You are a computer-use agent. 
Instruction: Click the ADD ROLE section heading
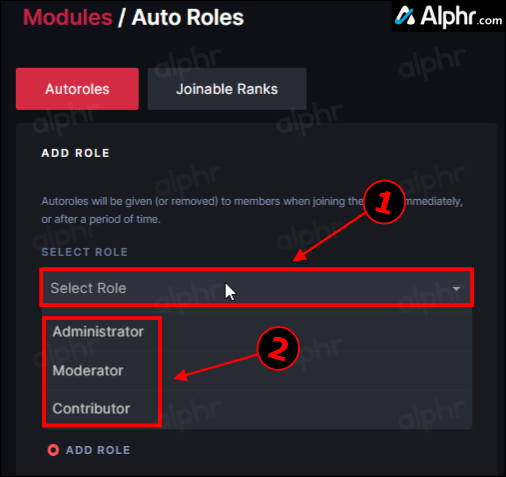click(x=76, y=153)
